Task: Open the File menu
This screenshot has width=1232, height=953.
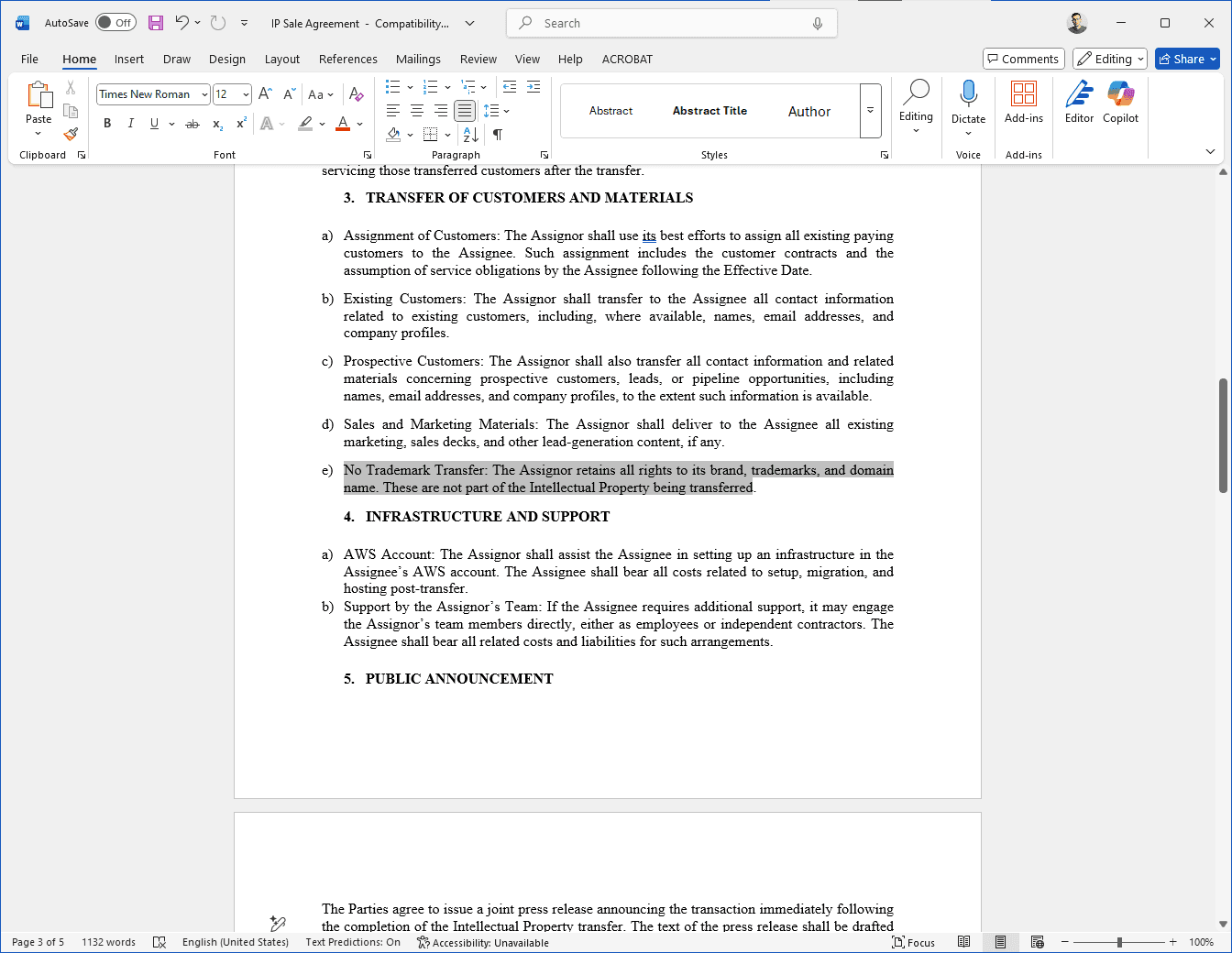Action: [29, 59]
